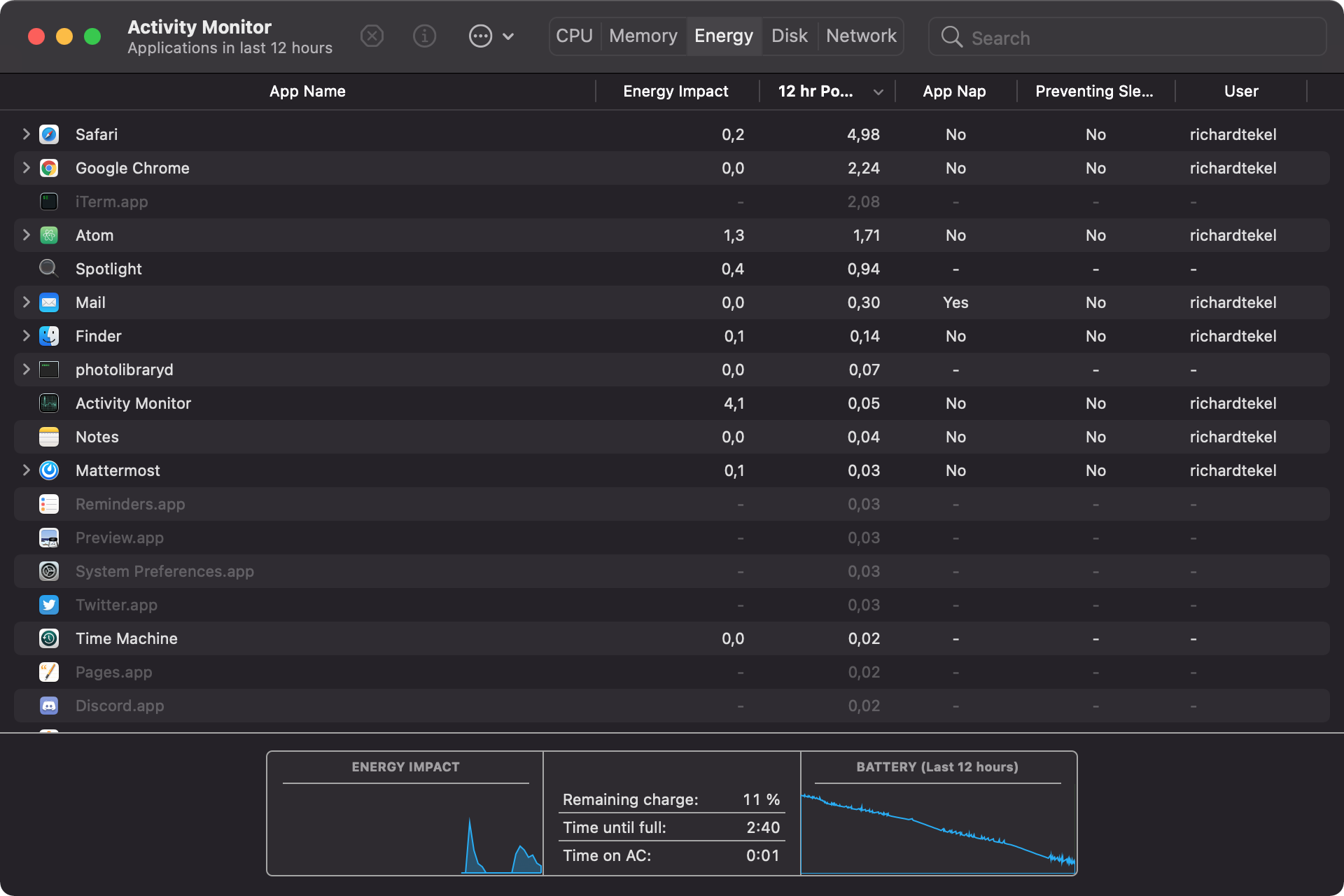Sort by Preventing Sleep column header
This screenshot has height=896, width=1344.
point(1095,91)
